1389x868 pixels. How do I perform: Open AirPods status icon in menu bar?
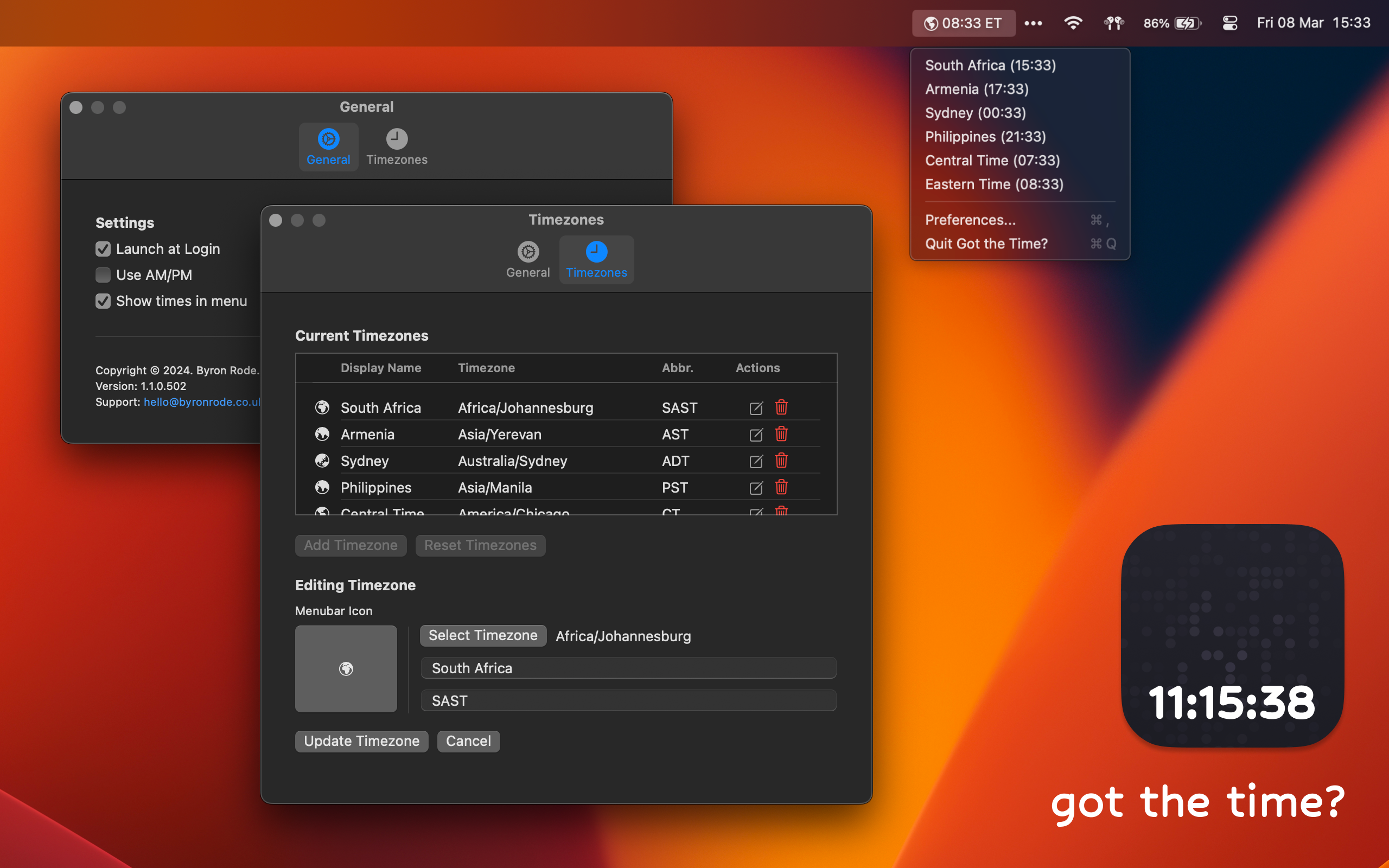(1113, 23)
